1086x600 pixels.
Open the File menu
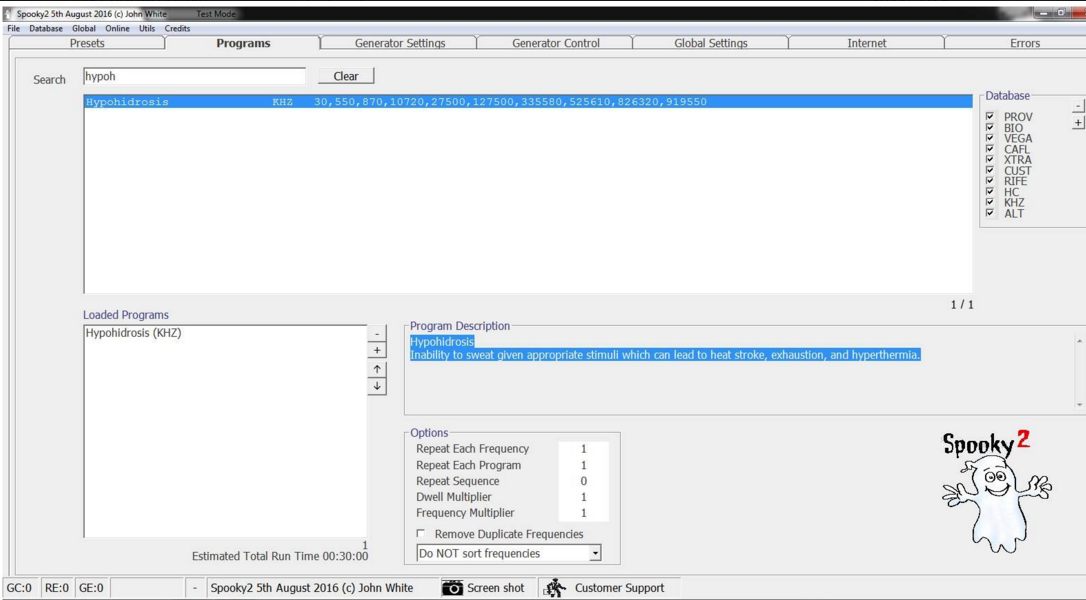click(x=14, y=28)
